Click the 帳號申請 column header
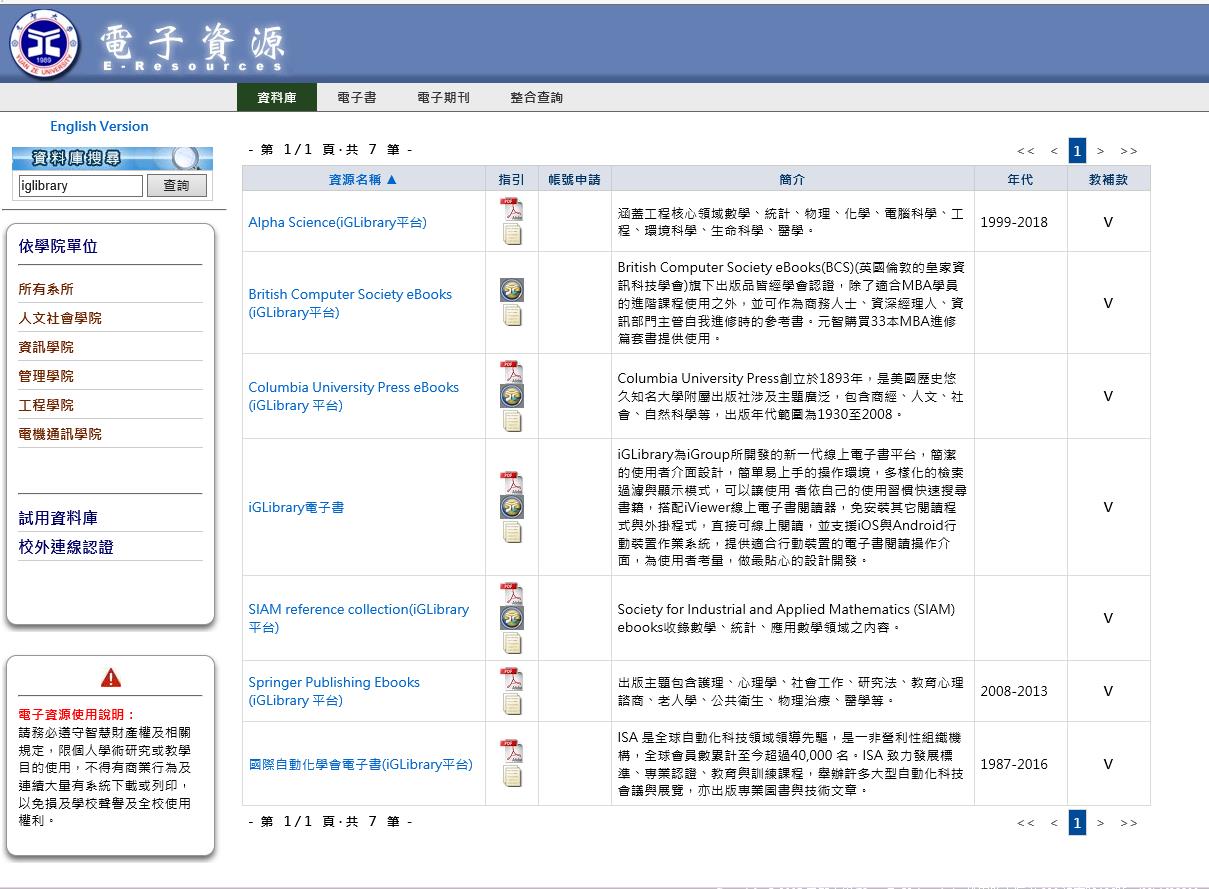 pyautogui.click(x=575, y=180)
